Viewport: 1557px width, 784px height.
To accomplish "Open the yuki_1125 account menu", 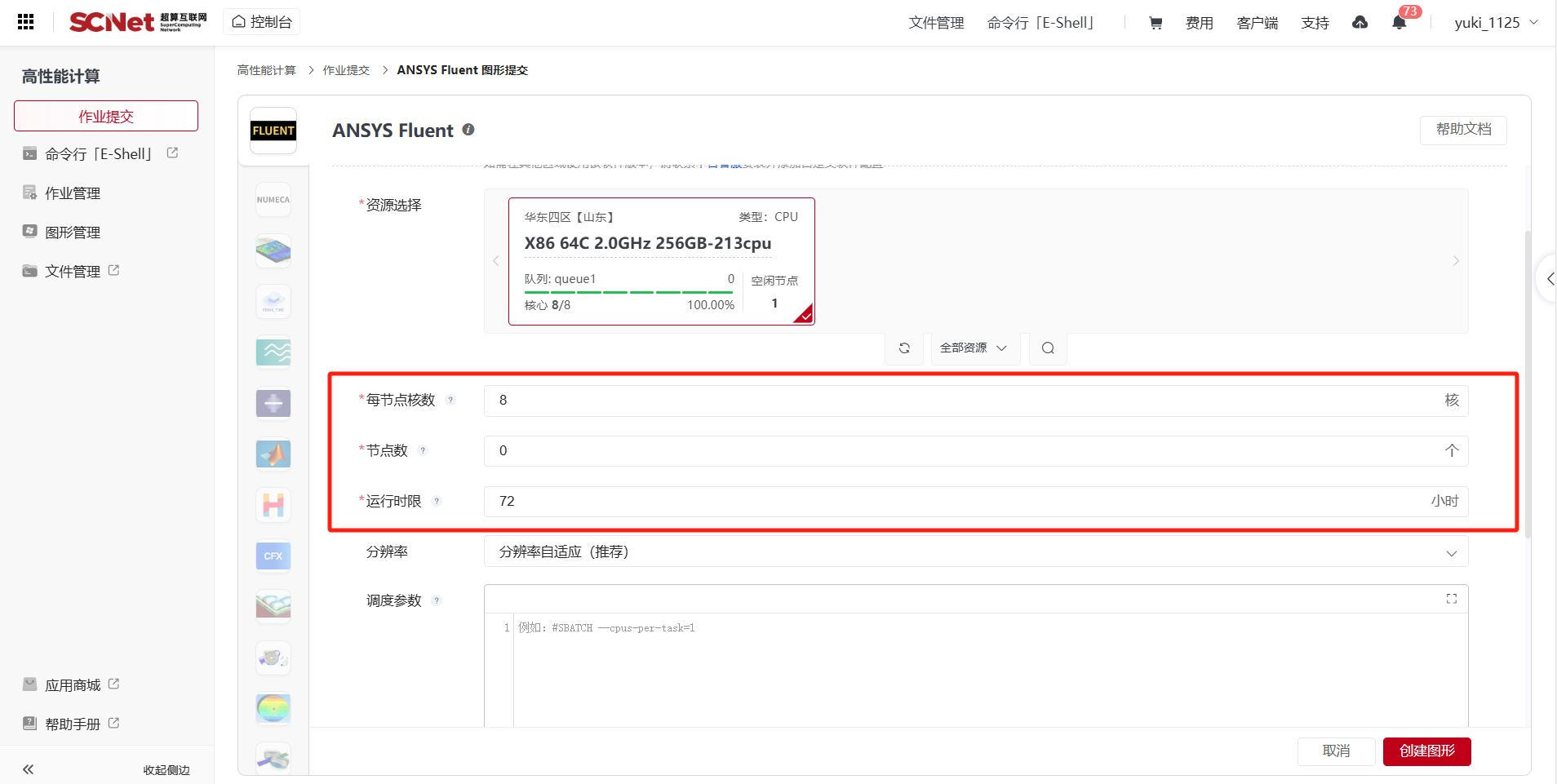I will click(1496, 23).
